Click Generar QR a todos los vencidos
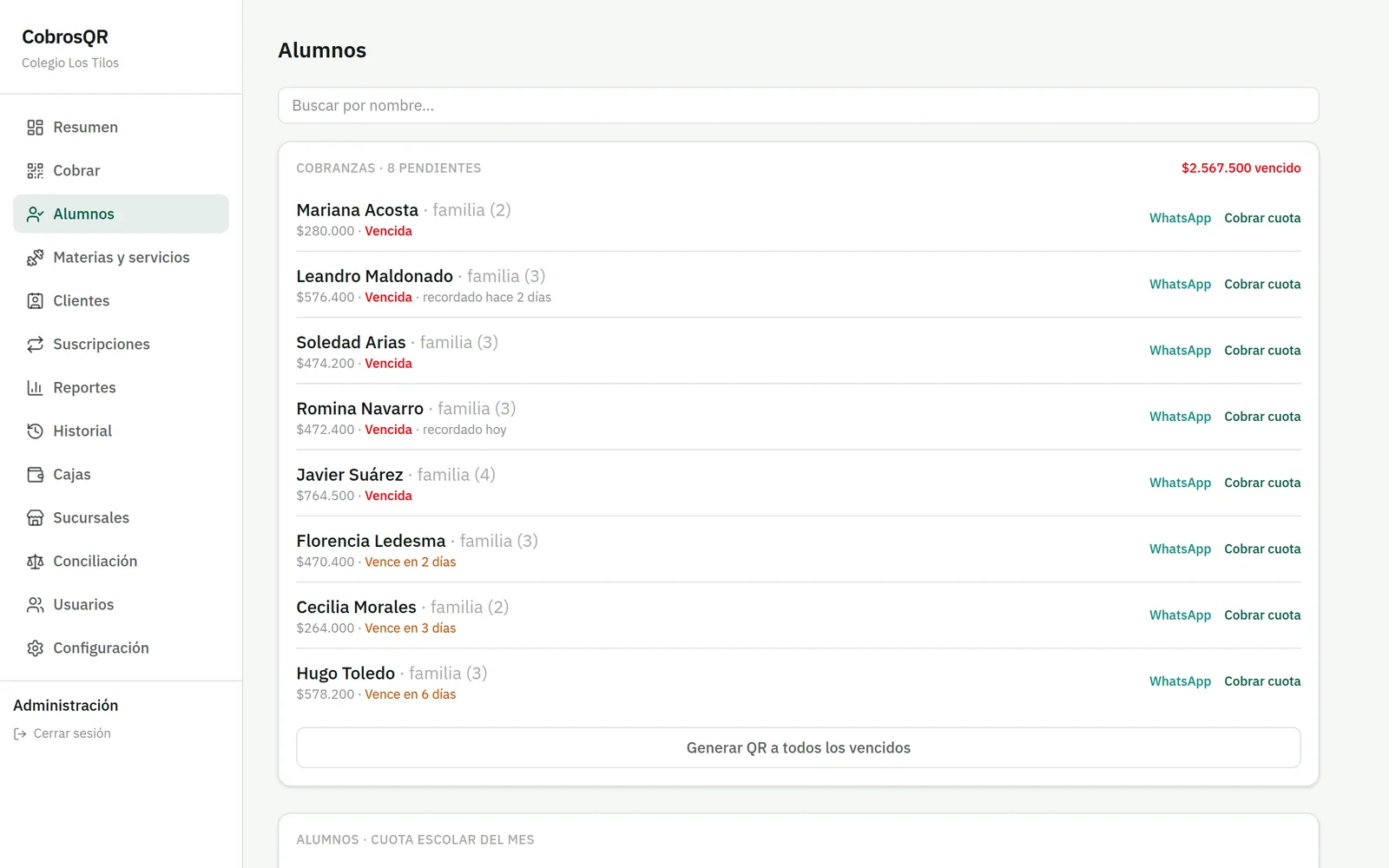 click(x=798, y=747)
